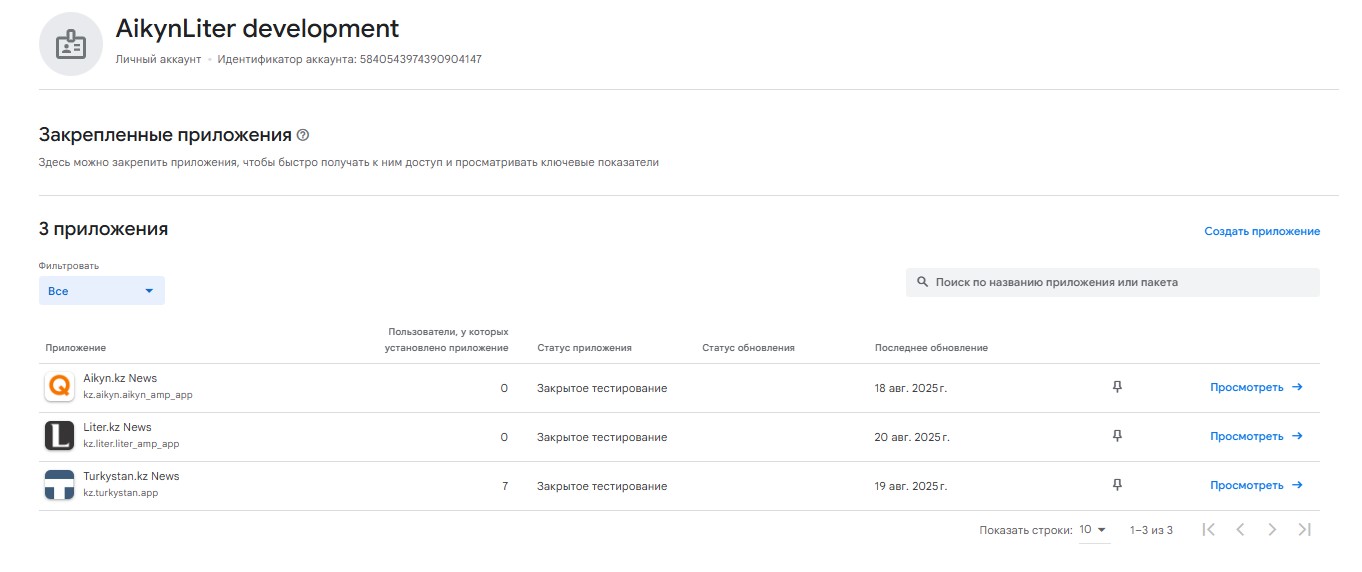Toggle pin for Turkystan.kz News
Image resolution: width=1362 pixels, height=572 pixels.
(1117, 485)
